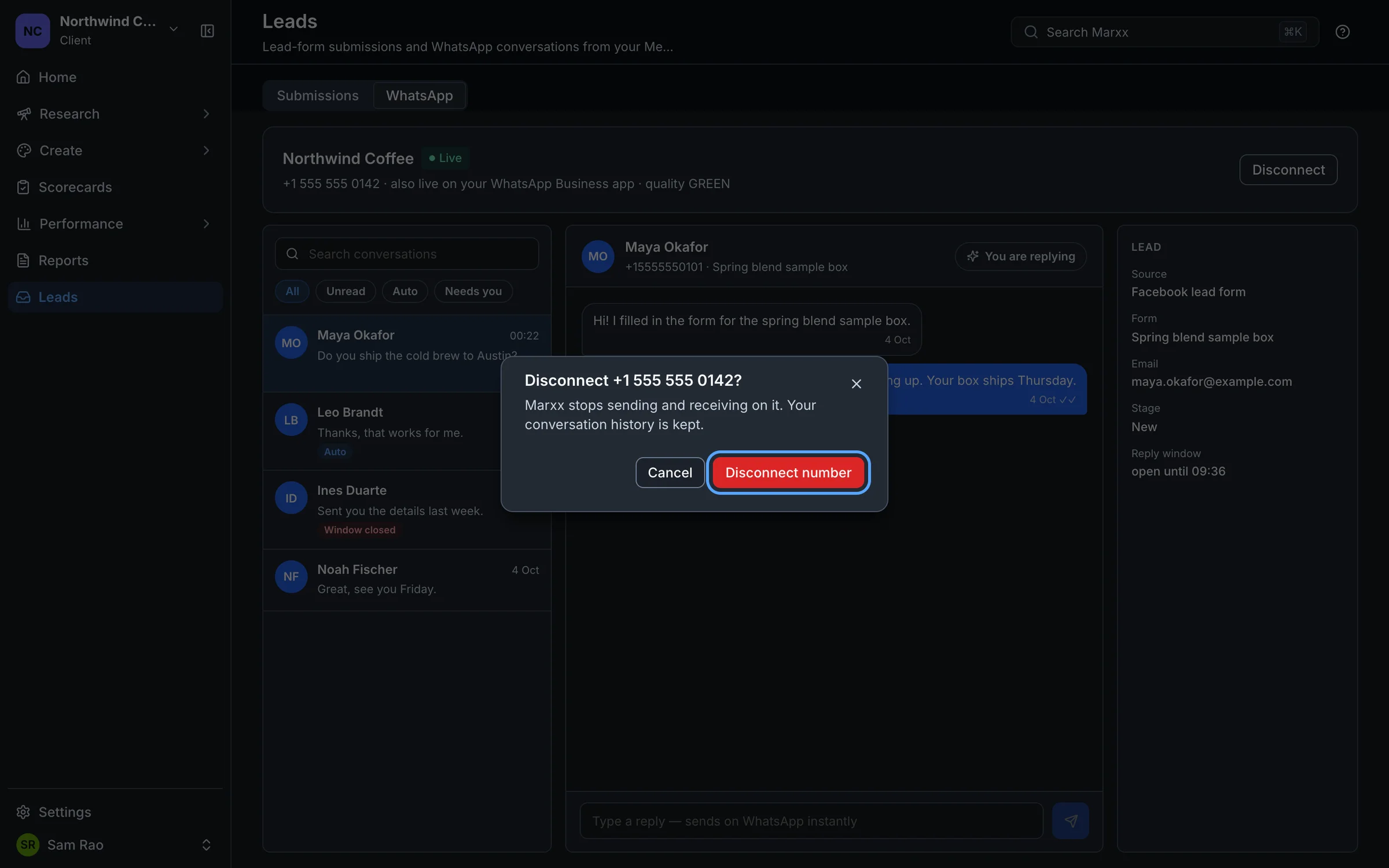
Task: Open the Sam Rao account menu
Action: point(115,844)
